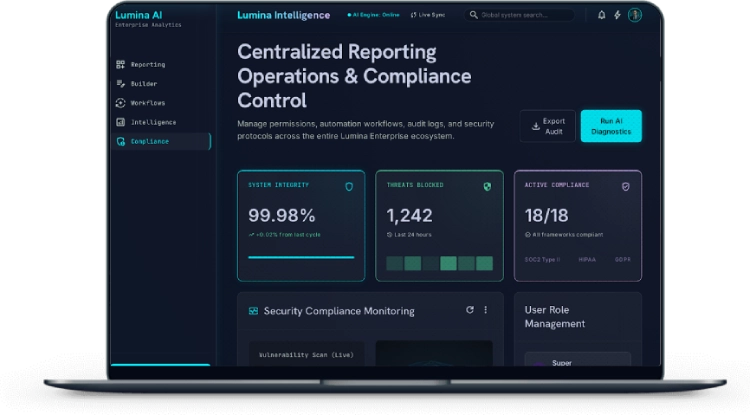
Task: Open Intelligence in the sidebar
Action: click(x=161, y=122)
